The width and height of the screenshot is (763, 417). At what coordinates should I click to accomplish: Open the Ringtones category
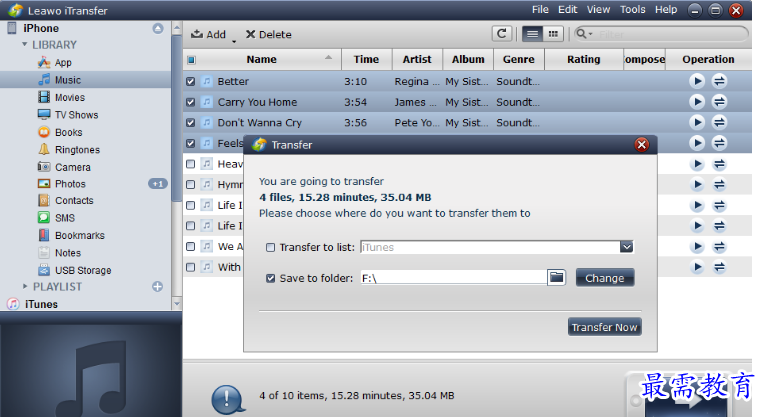[77, 150]
